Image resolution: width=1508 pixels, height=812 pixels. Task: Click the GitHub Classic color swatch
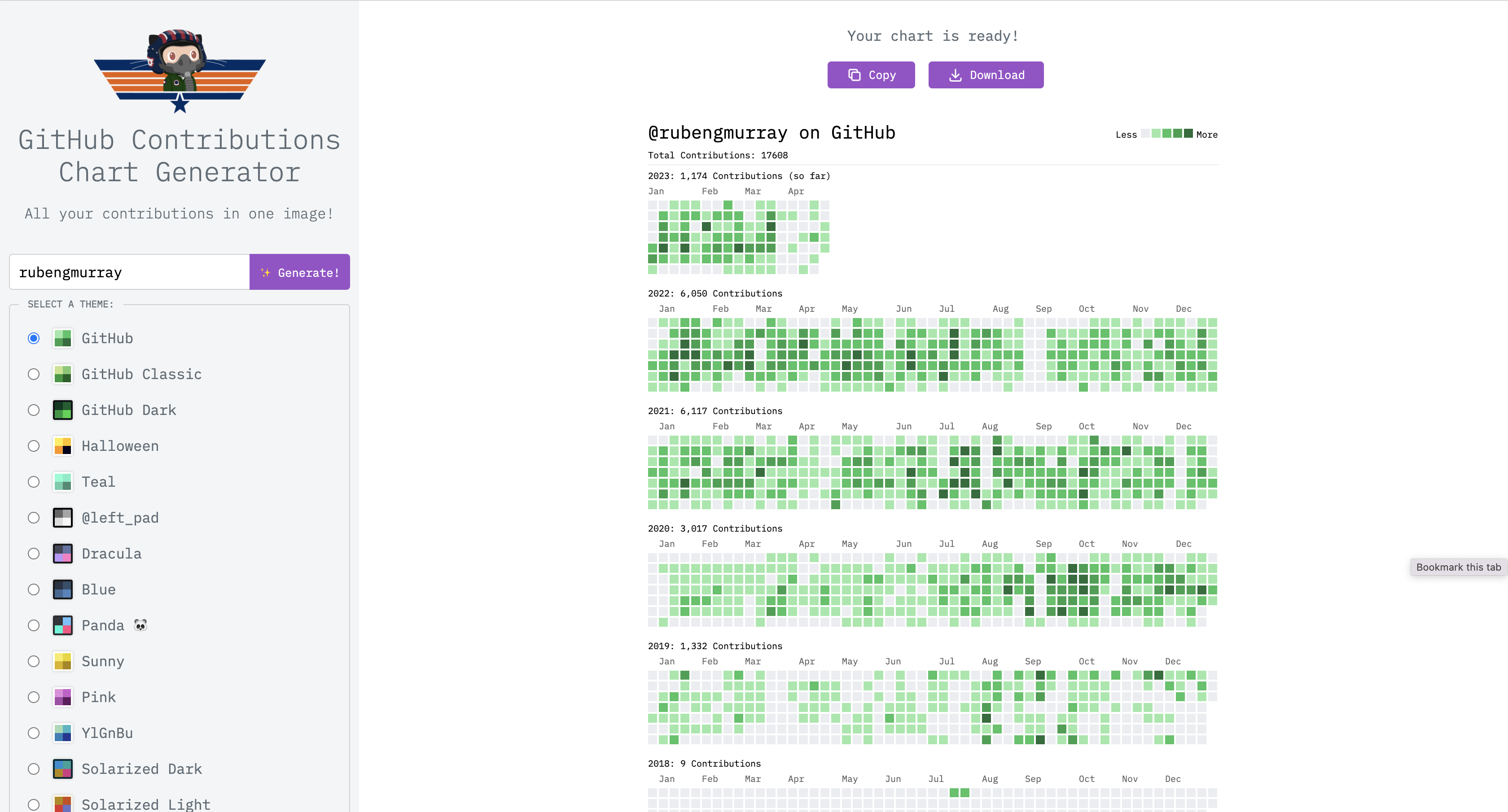[63, 374]
